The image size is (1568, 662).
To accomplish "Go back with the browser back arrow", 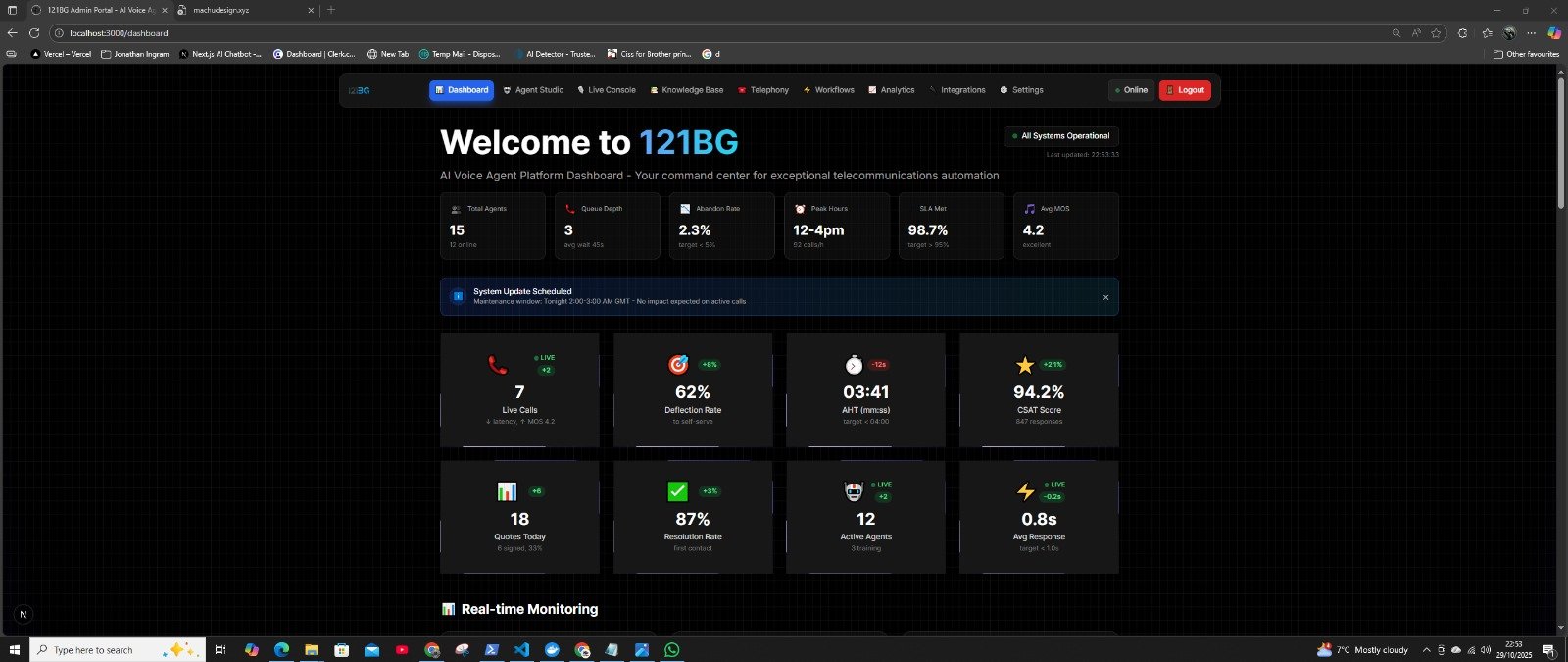I will click(x=12, y=33).
